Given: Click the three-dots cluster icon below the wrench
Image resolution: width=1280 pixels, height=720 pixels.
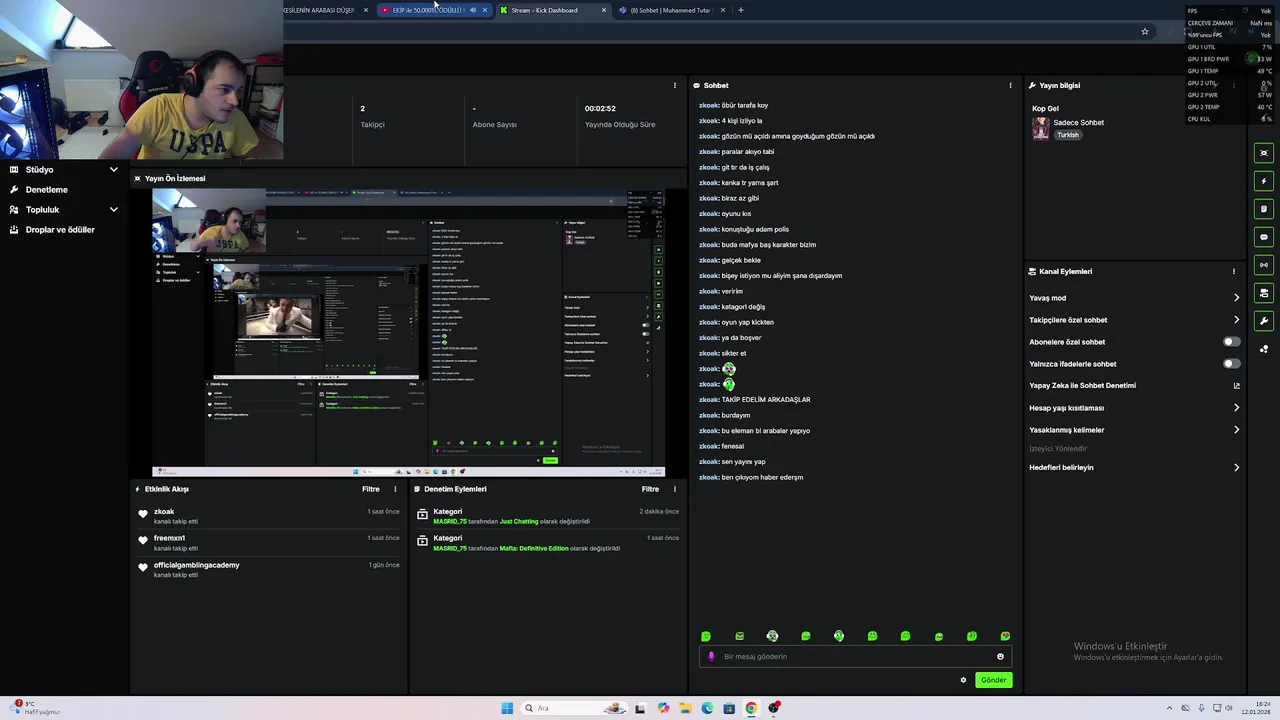Looking at the screenshot, I should (1264, 349).
